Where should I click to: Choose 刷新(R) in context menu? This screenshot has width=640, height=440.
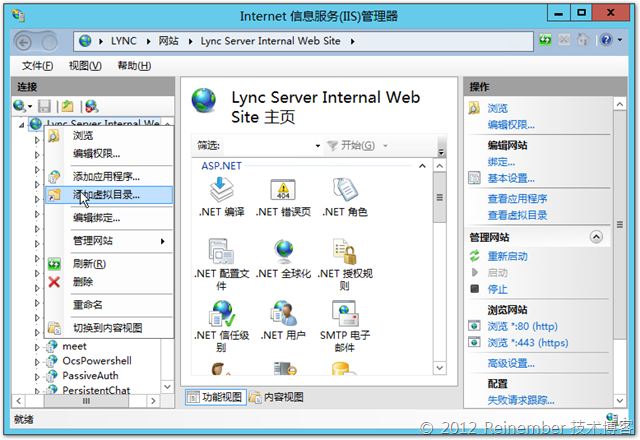[x=109, y=264]
